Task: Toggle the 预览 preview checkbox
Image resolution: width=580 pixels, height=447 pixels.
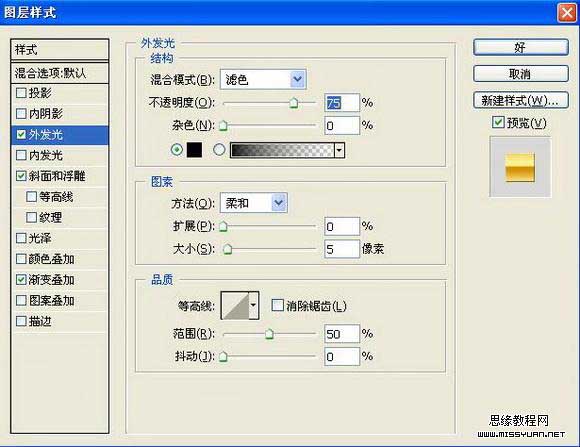Action: [x=498, y=122]
